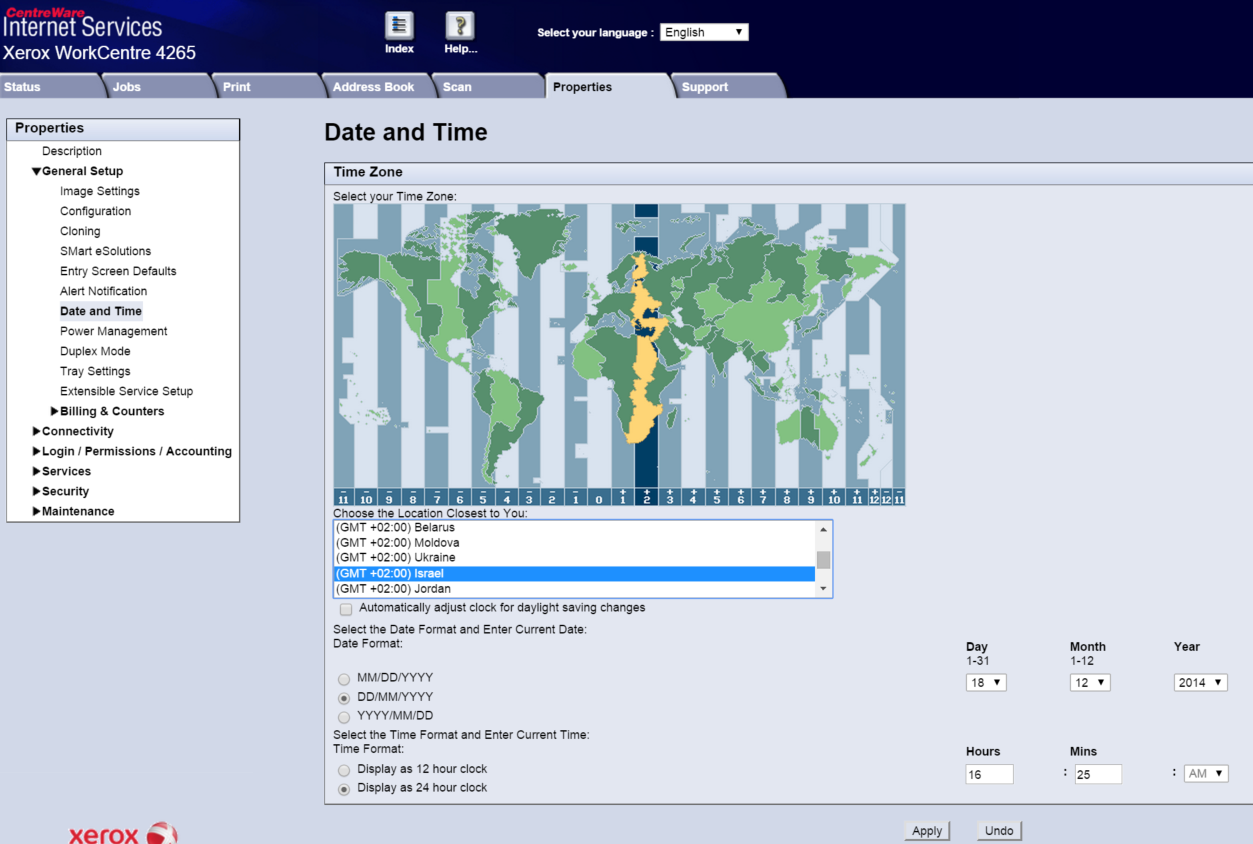
Task: Expand the Connectivity tree section
Action: tap(37, 431)
